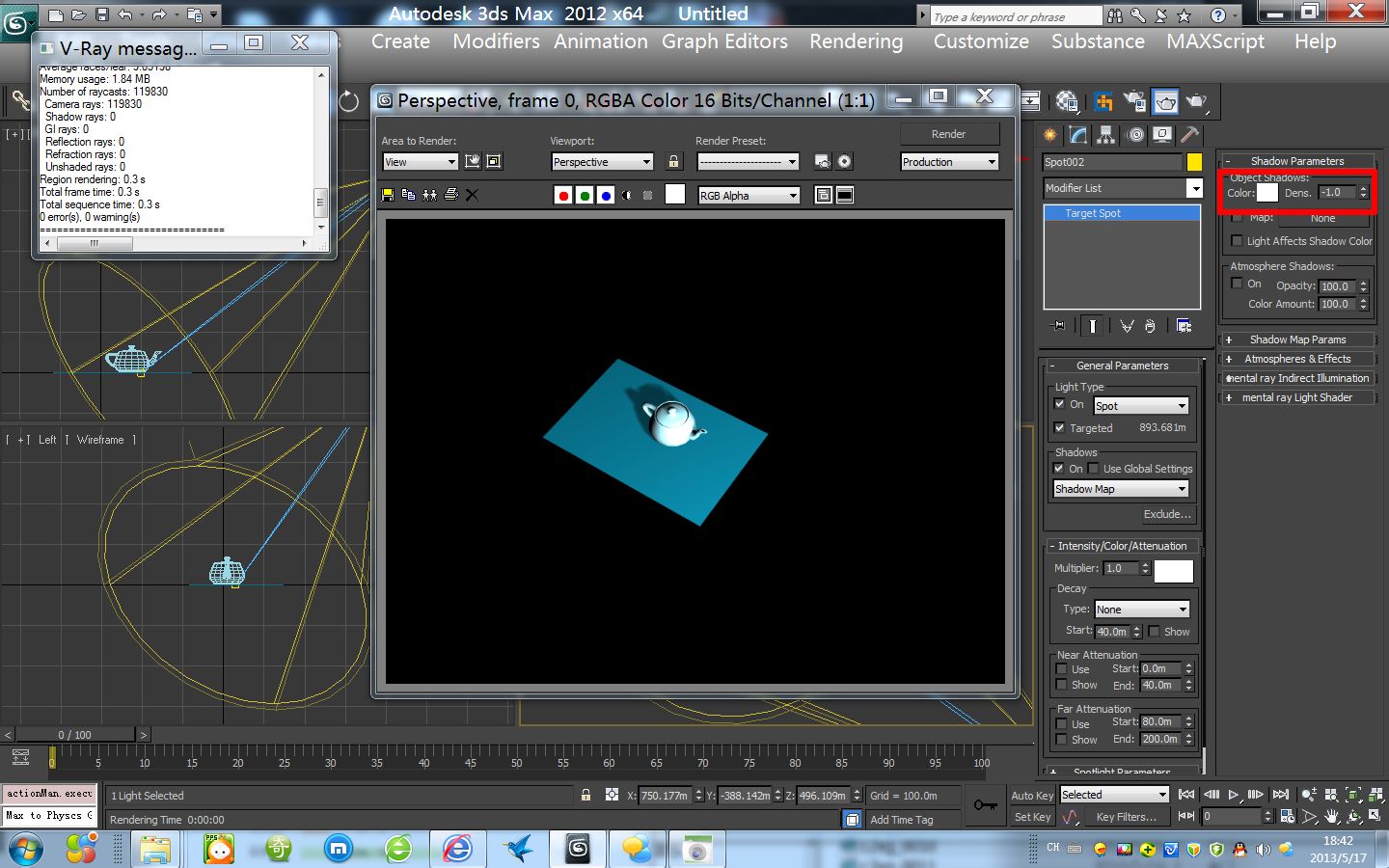Open the Shadow Map type dropdown

pyautogui.click(x=1120, y=489)
